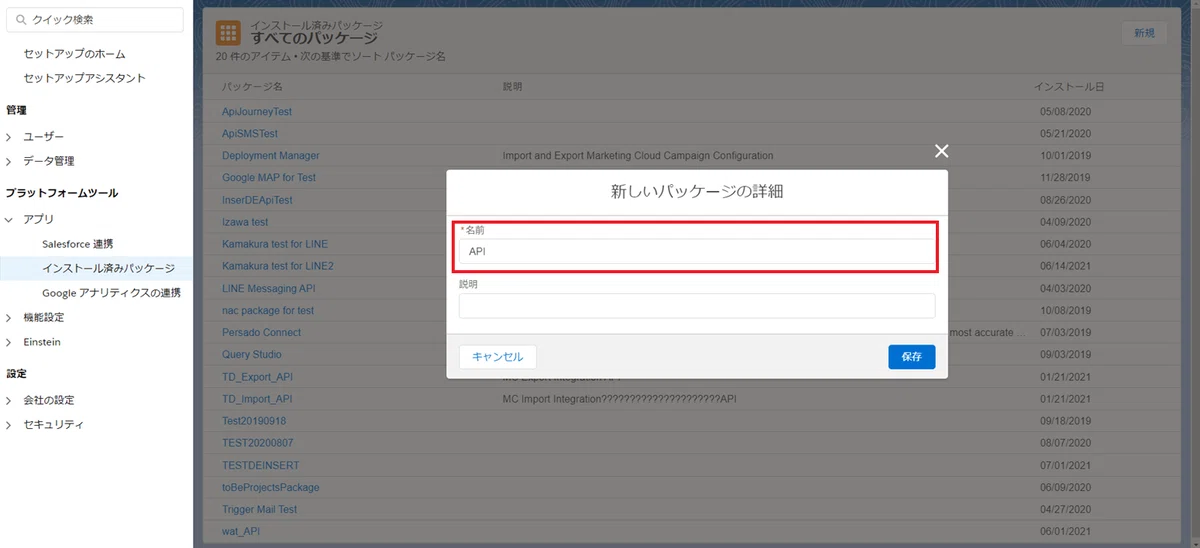Click the quick search box

coord(95,19)
